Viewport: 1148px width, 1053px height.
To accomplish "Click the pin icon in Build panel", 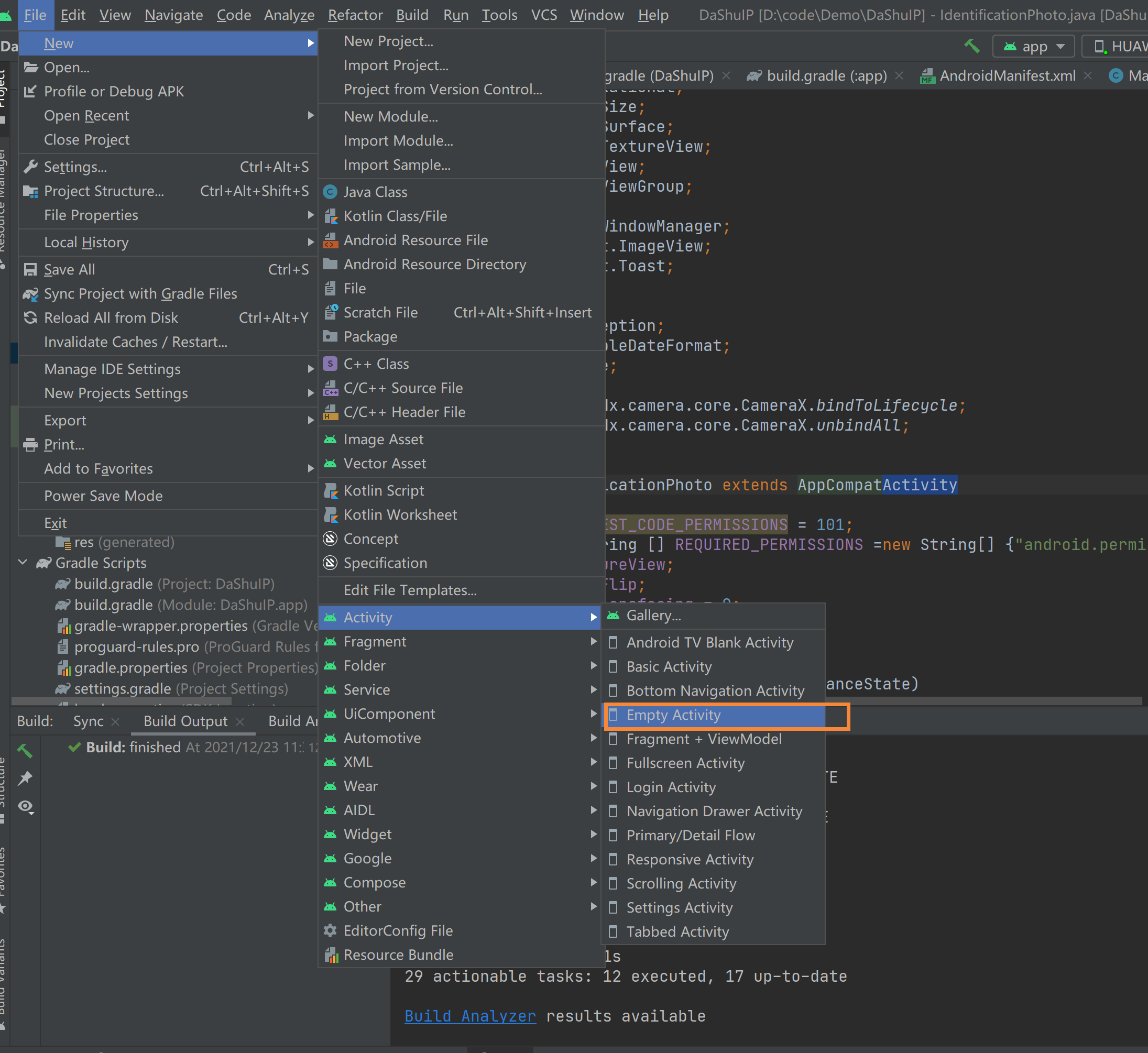I will [26, 778].
